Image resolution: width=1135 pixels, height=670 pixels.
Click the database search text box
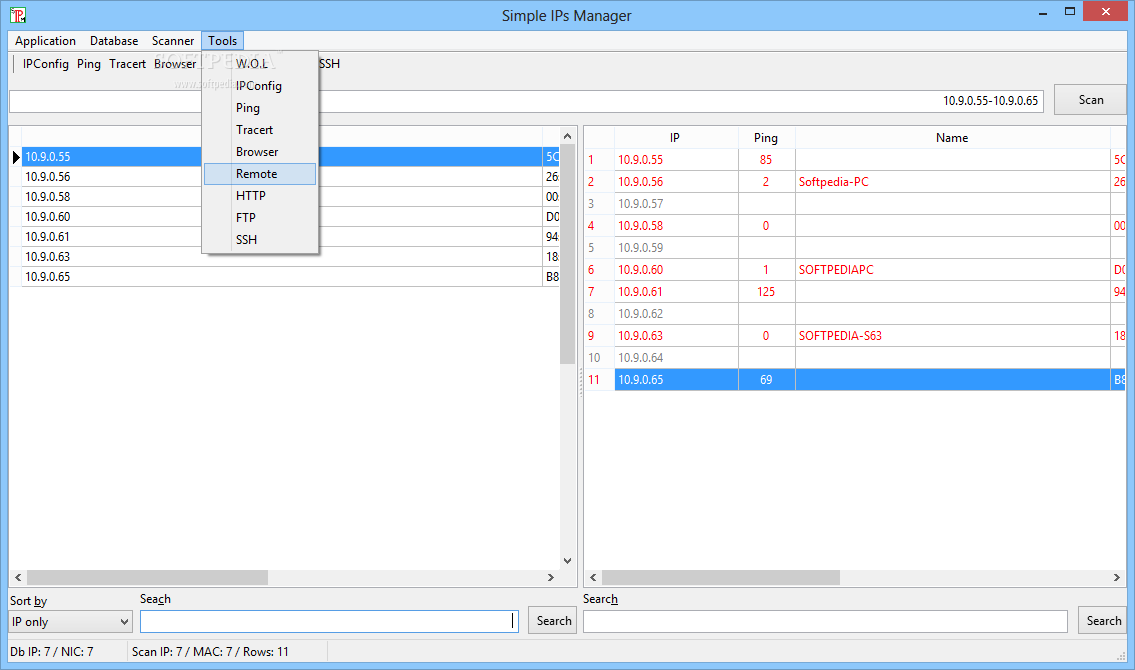(329, 622)
